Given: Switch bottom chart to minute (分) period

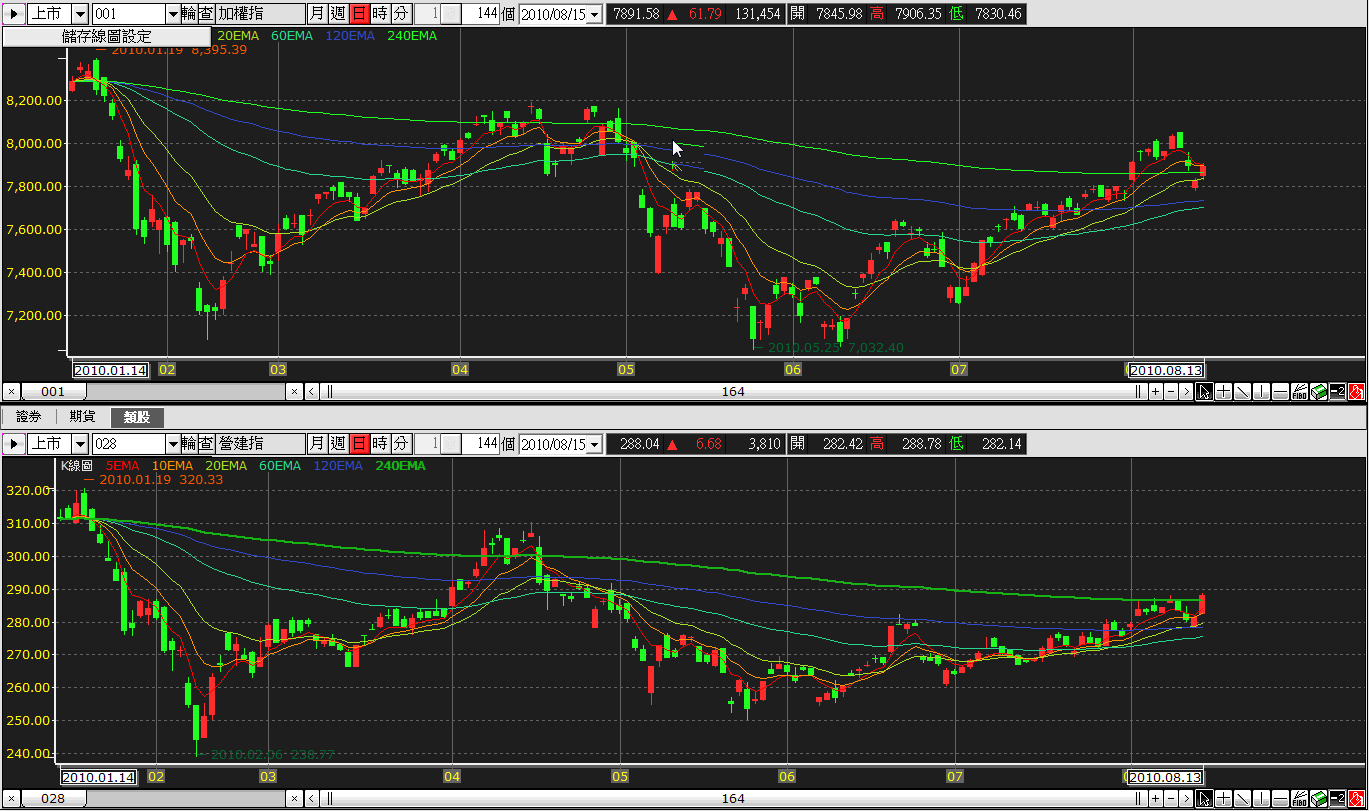Looking at the screenshot, I should 400,443.
